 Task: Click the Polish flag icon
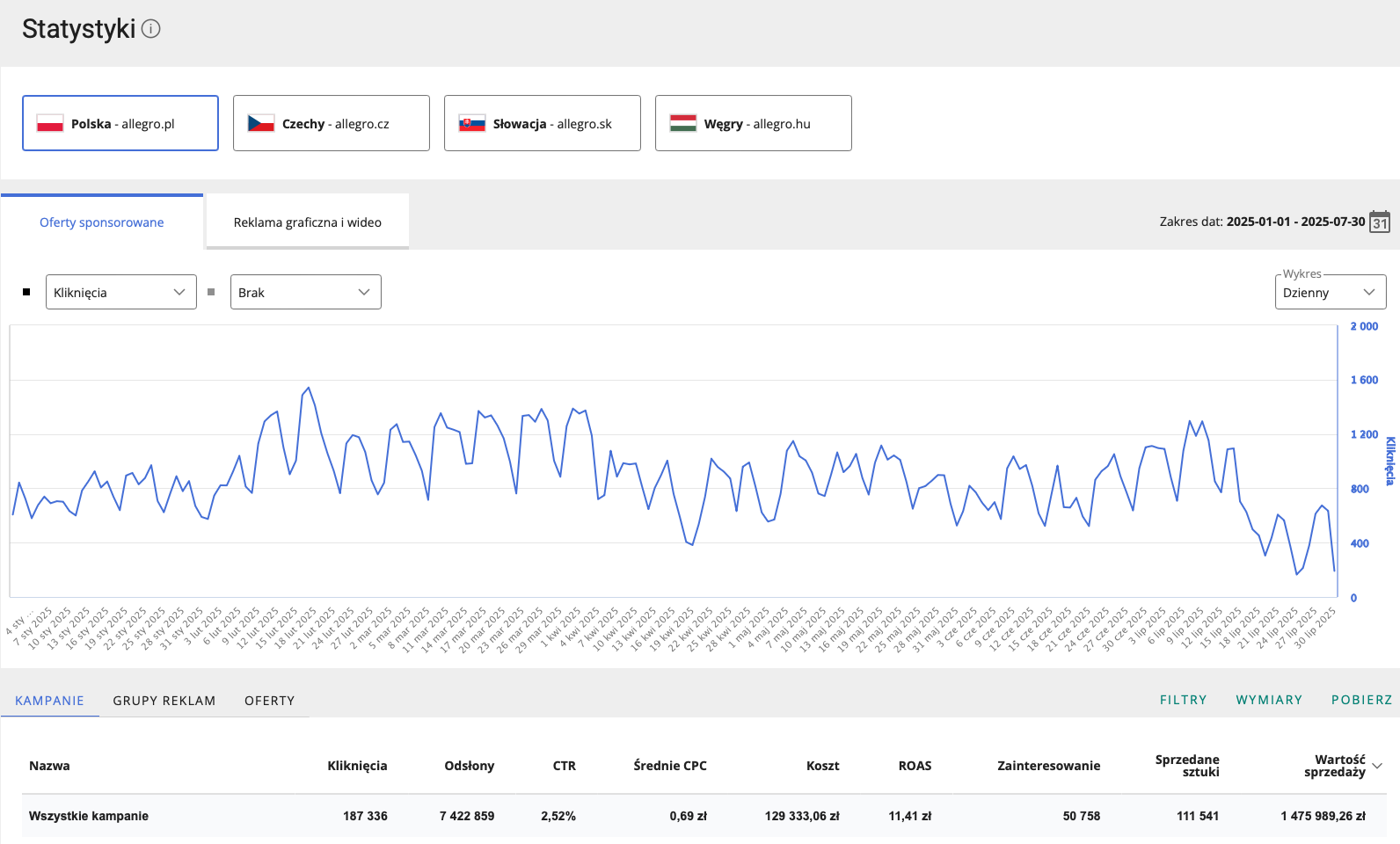50,124
